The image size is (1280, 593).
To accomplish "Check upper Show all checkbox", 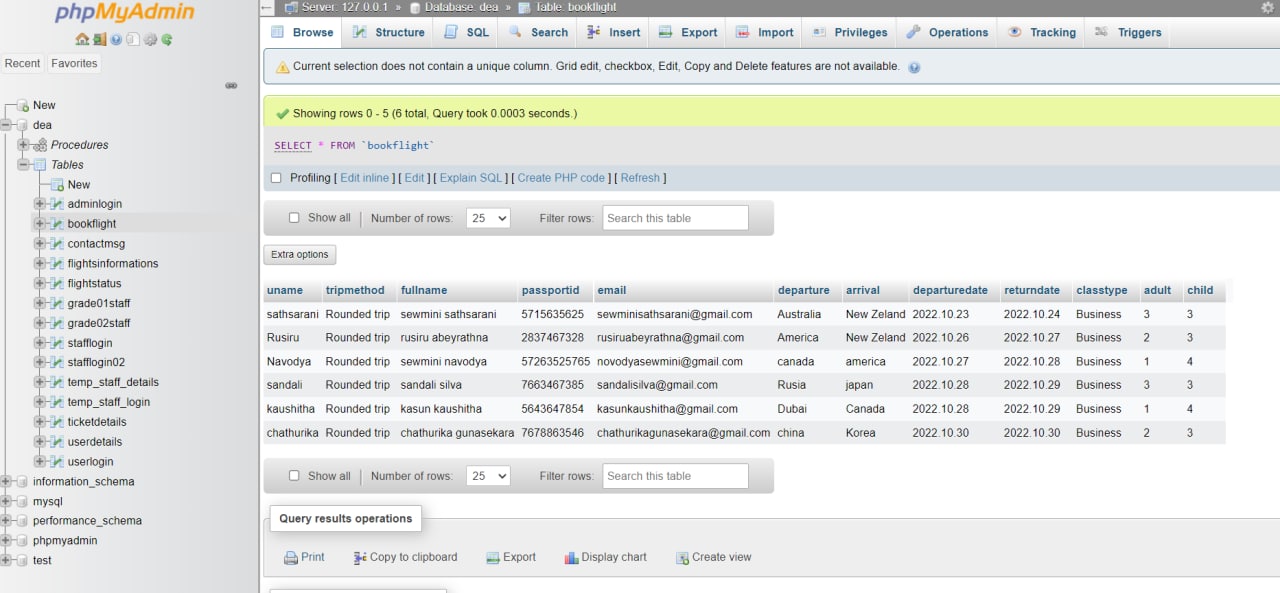I will click(x=294, y=218).
